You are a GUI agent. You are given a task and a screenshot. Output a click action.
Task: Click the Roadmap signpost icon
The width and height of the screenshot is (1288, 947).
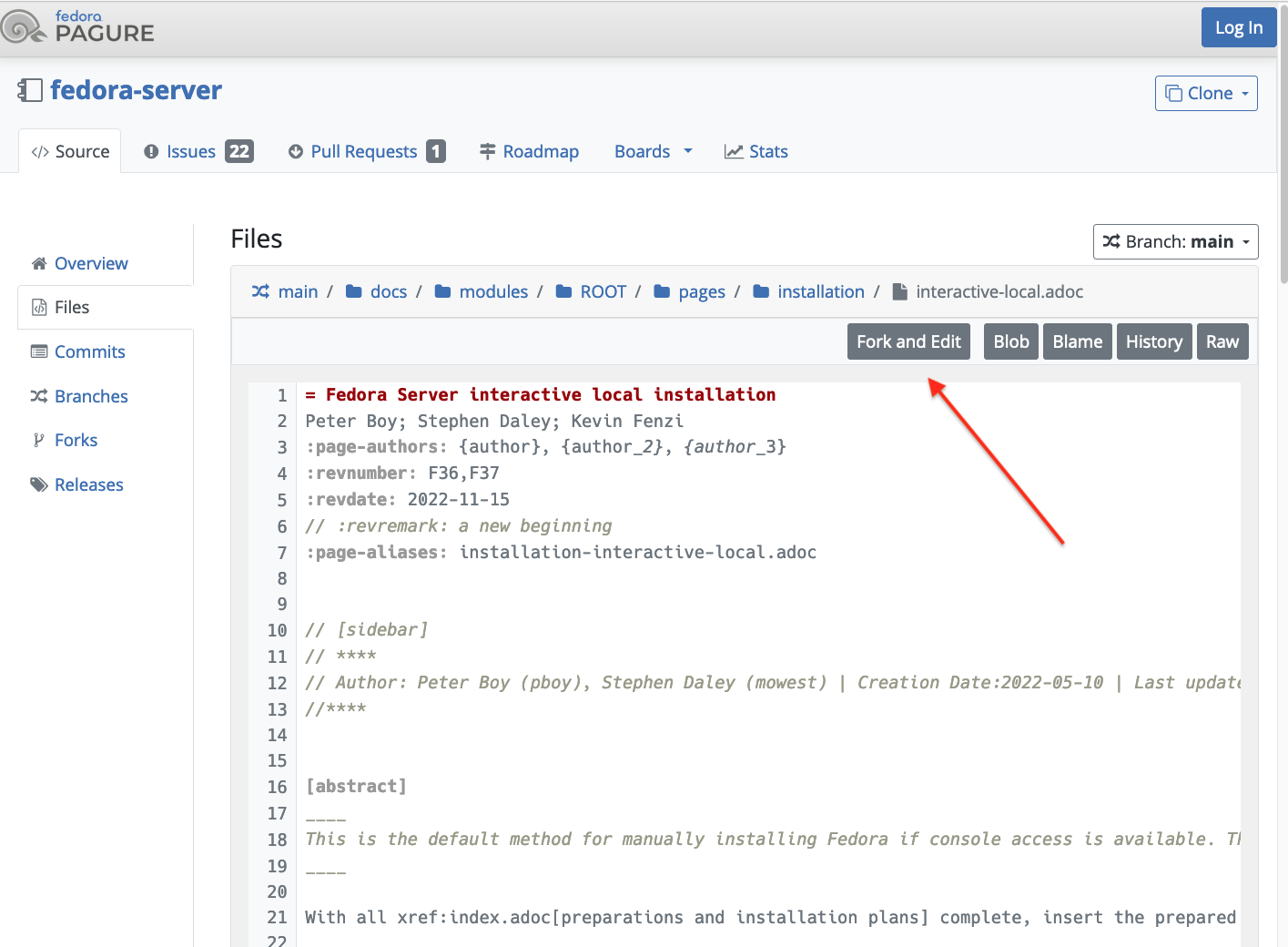coord(488,152)
